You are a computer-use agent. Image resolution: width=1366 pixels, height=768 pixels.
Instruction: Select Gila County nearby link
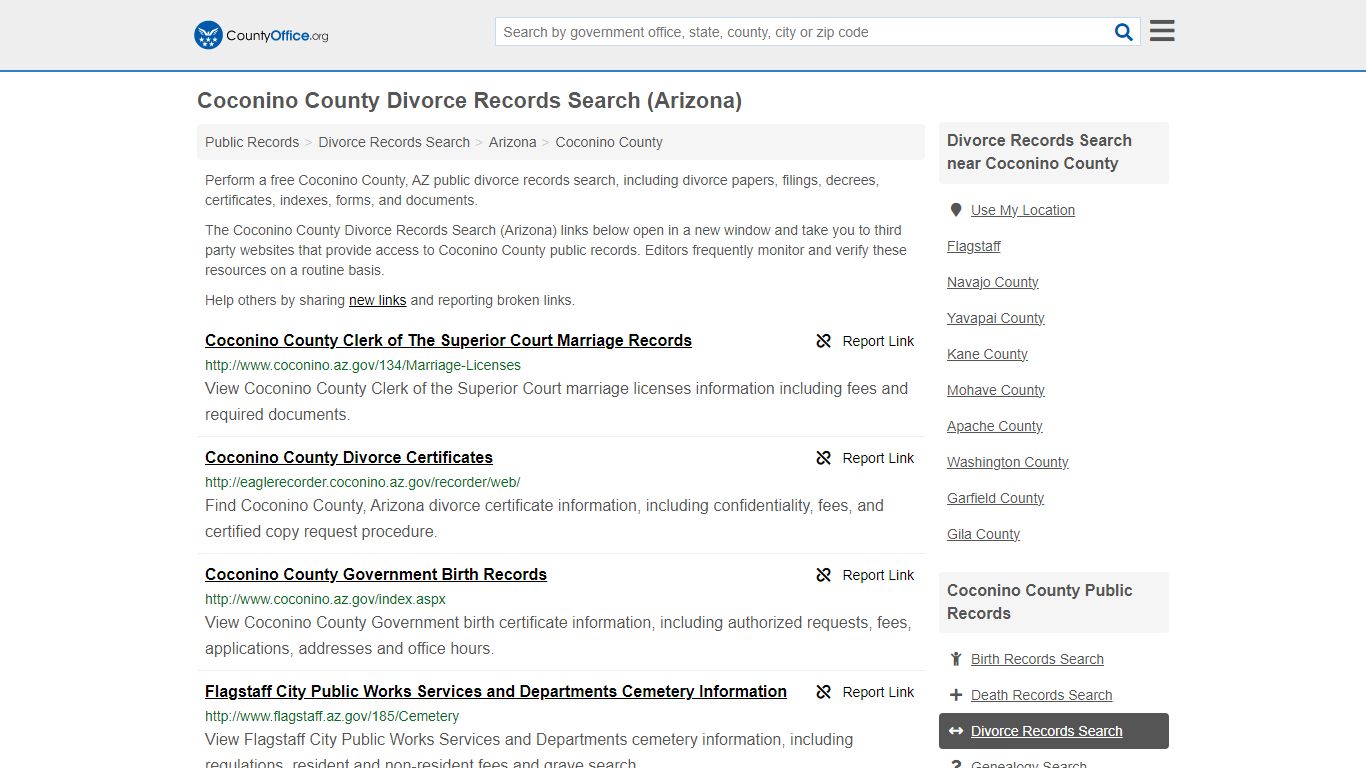click(984, 534)
